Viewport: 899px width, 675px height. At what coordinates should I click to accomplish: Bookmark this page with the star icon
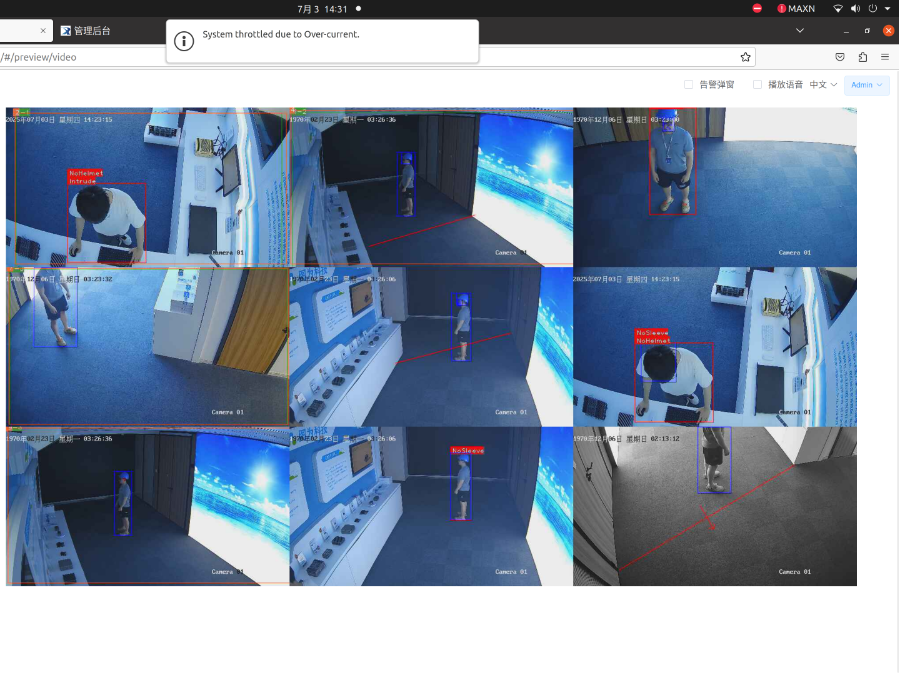point(745,57)
